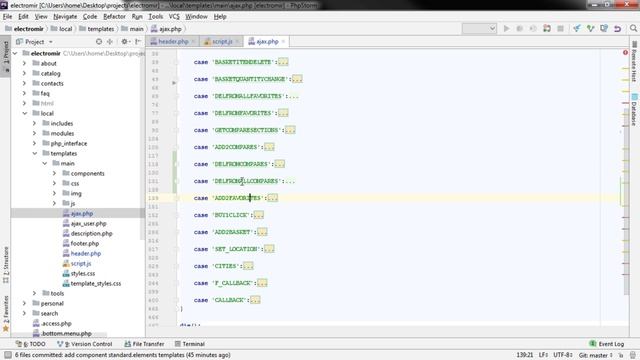
Task: Open Structure side tool window
Action: (6, 265)
